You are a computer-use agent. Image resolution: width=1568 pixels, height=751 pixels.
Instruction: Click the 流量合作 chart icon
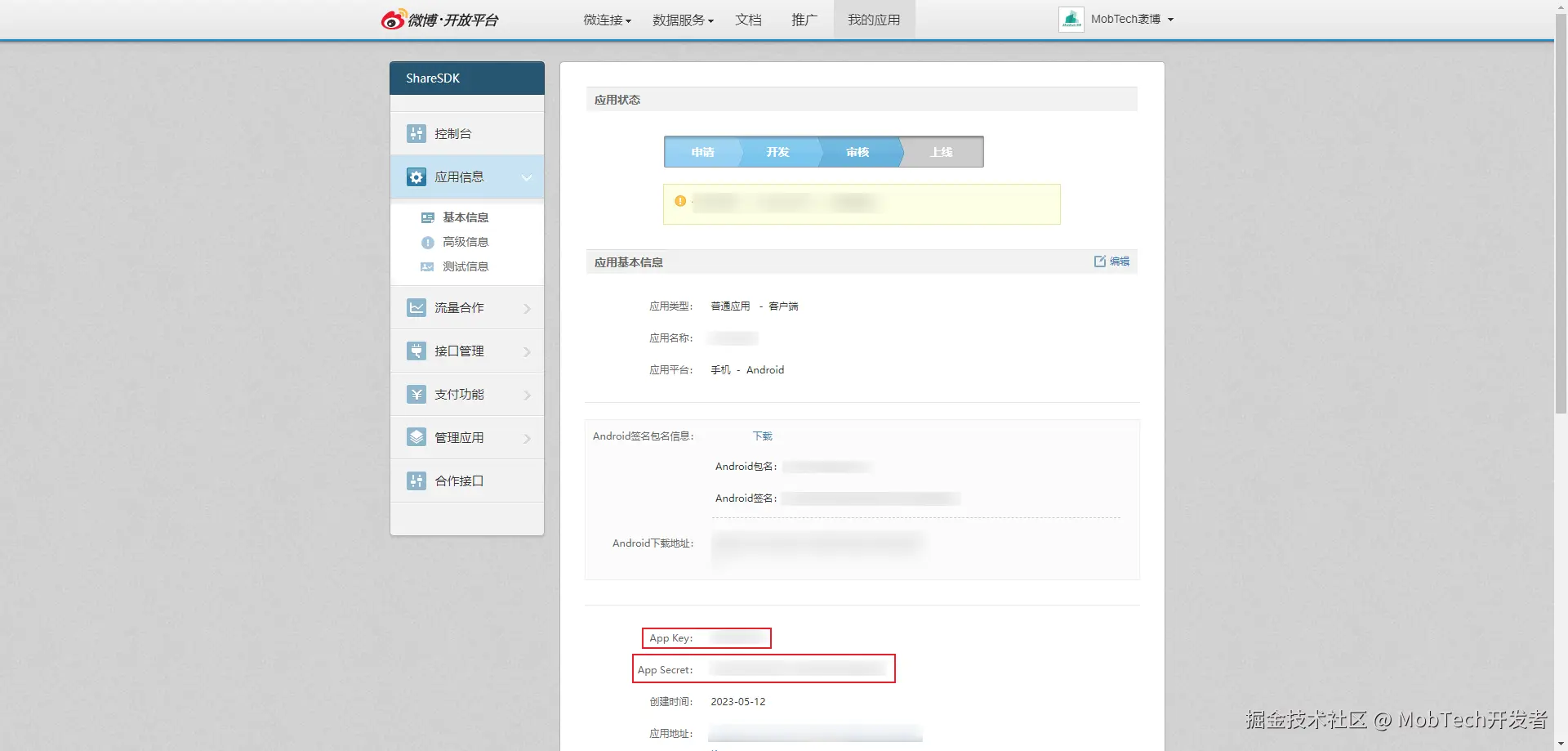pos(416,307)
